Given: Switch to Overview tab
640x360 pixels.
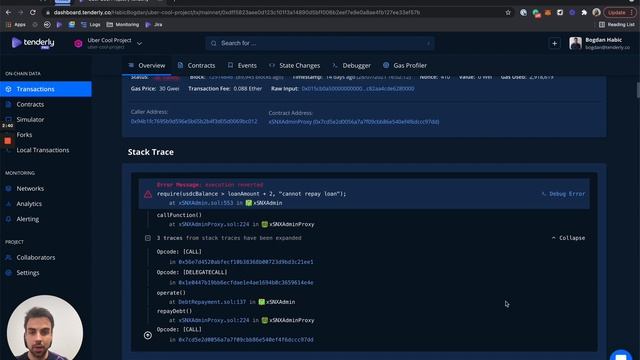Looking at the screenshot, I should click(x=147, y=65).
